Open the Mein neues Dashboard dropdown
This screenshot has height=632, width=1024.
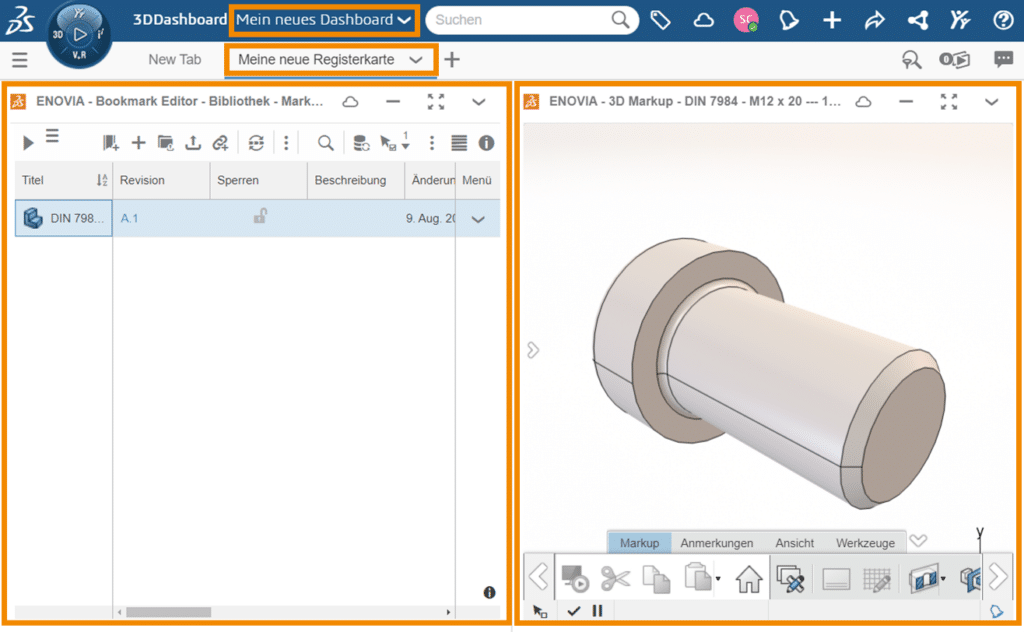(323, 19)
